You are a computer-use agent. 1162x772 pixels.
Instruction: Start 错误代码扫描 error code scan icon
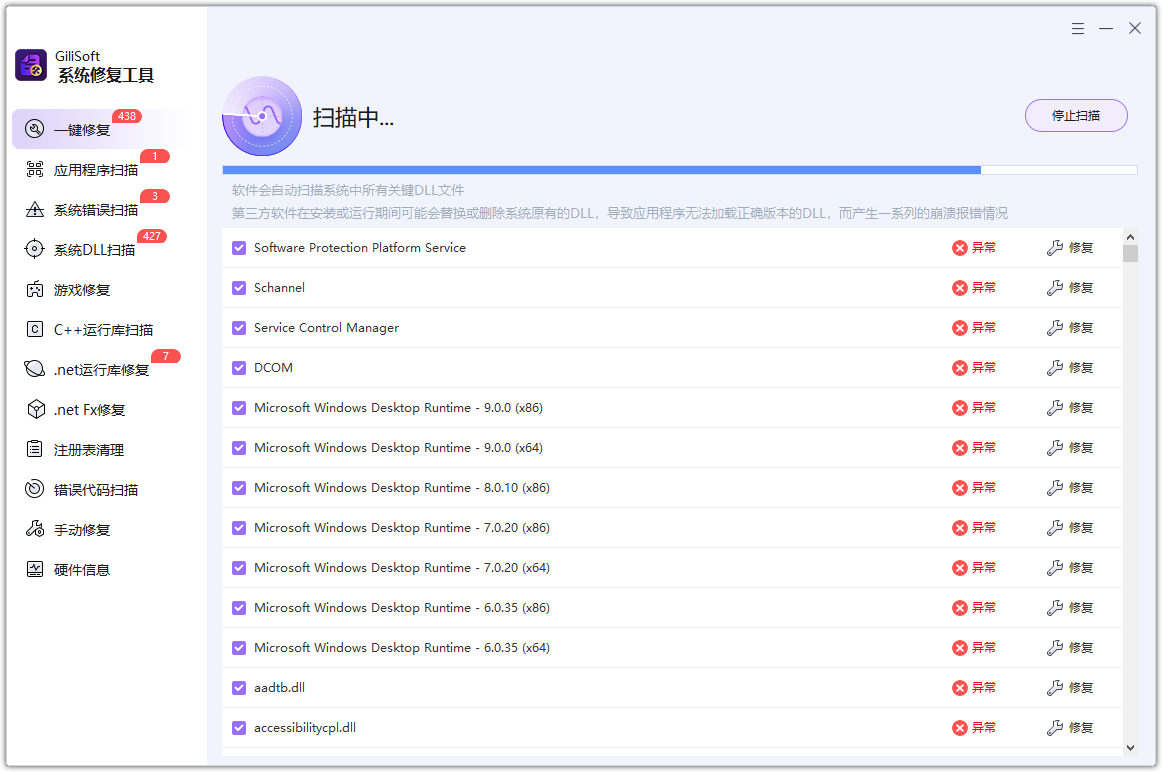[36, 489]
